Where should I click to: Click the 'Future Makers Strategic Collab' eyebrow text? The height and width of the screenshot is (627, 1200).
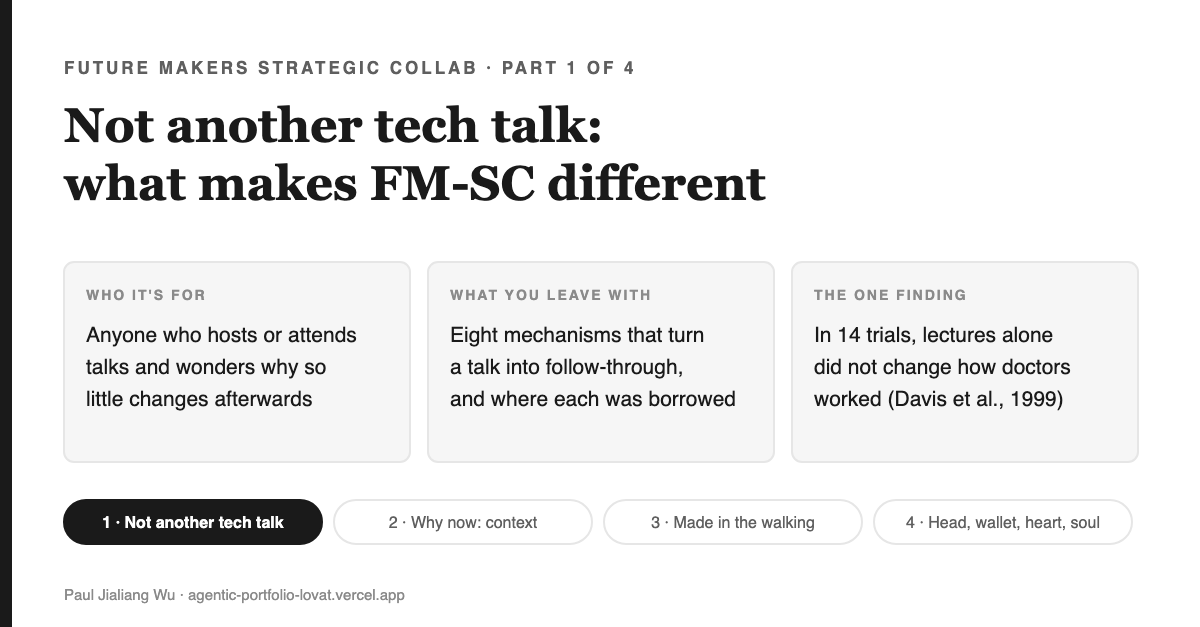coord(270,68)
